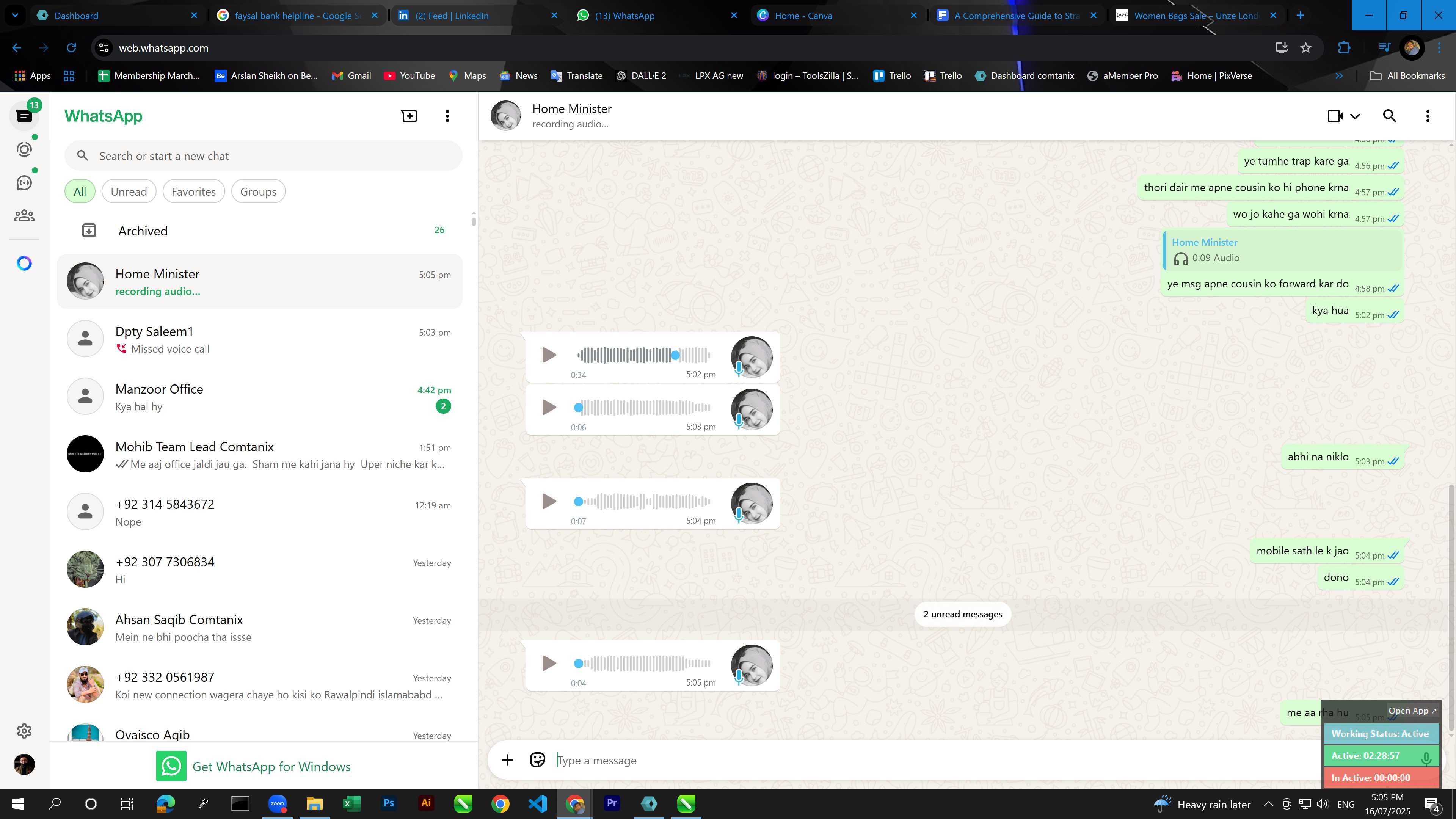
Task: Open own profile picture in sidebar
Action: click(24, 764)
